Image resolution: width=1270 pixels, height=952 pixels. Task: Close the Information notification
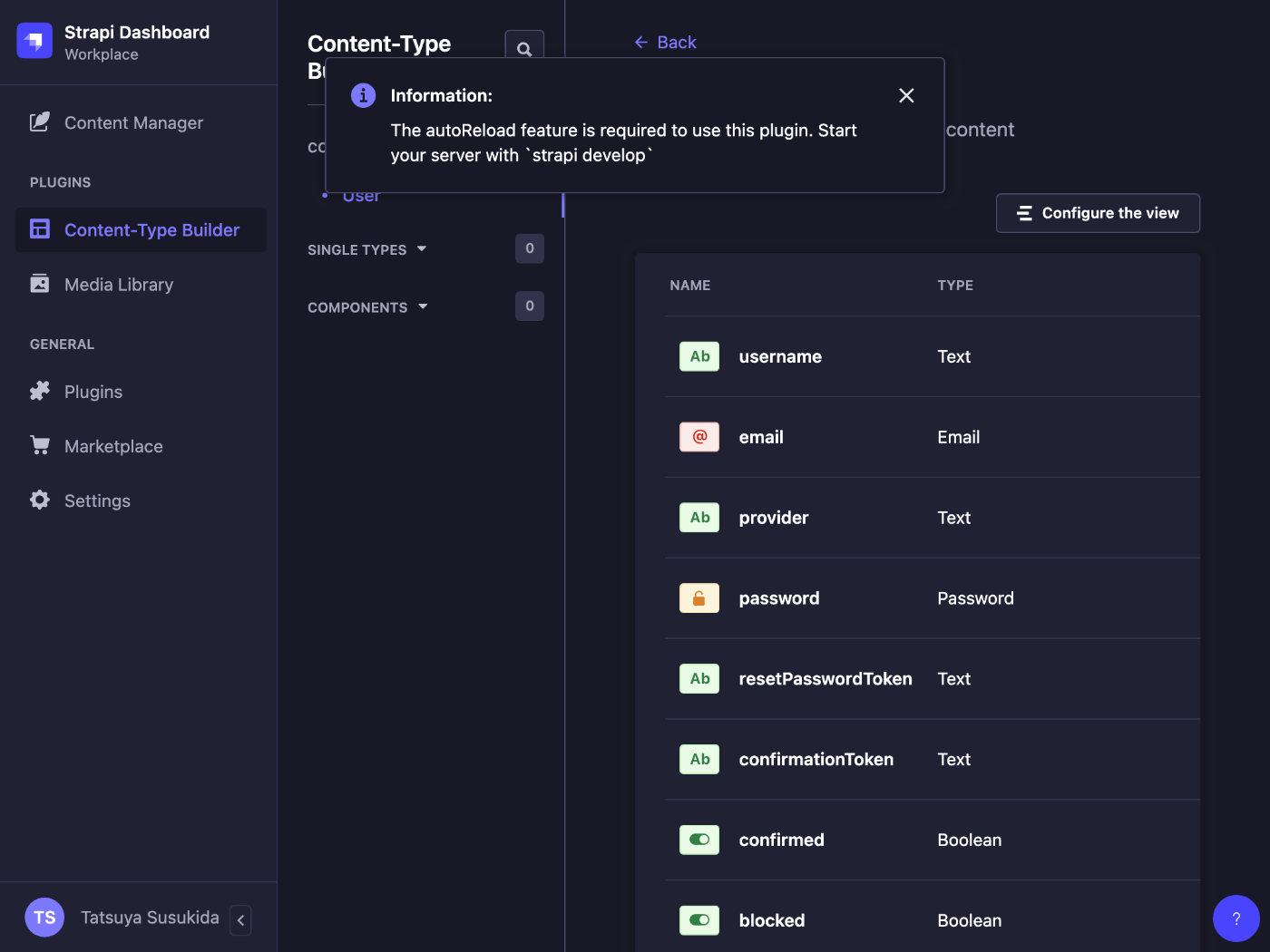[906, 95]
